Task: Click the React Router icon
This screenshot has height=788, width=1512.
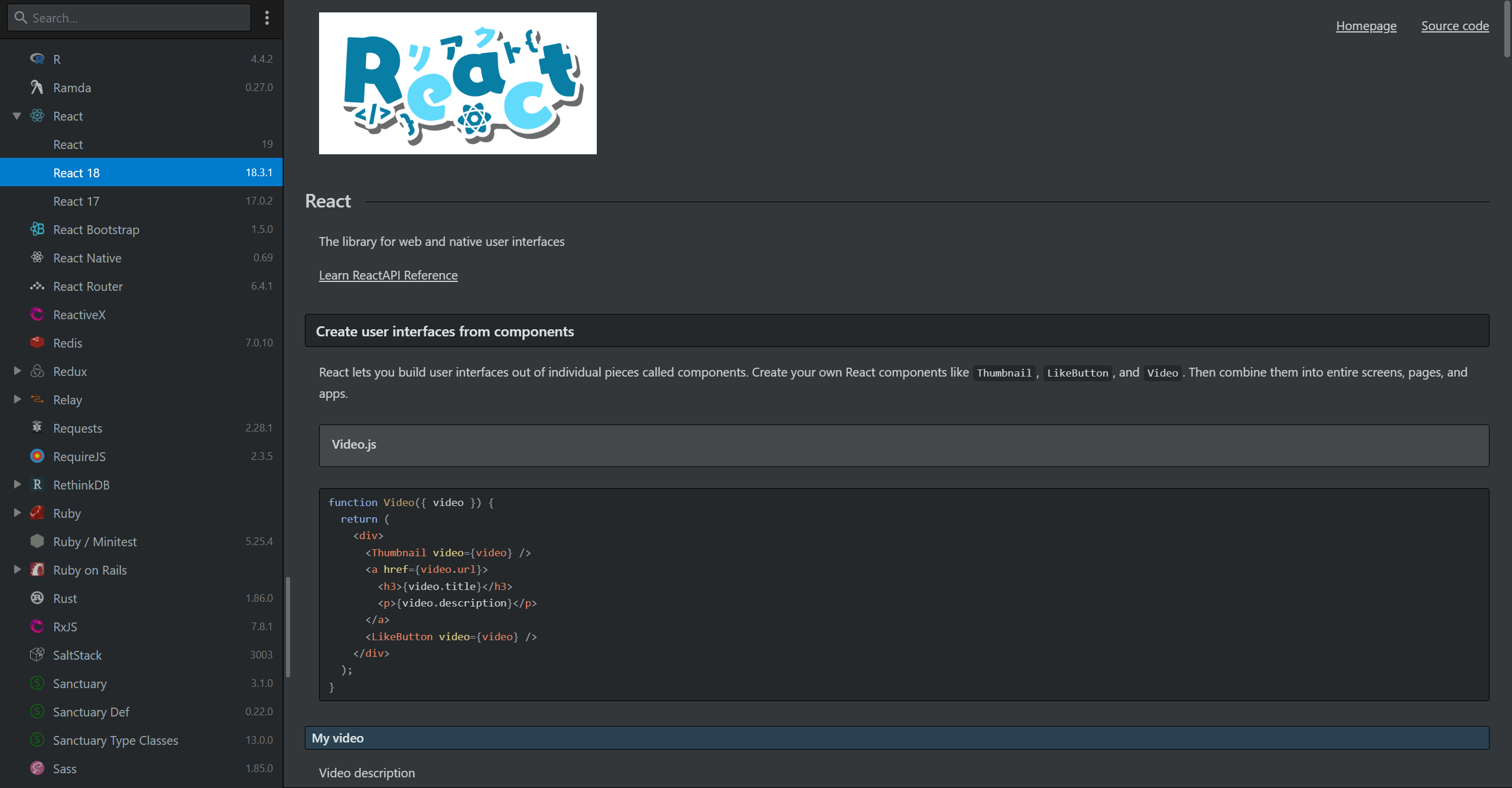Action: (37, 286)
